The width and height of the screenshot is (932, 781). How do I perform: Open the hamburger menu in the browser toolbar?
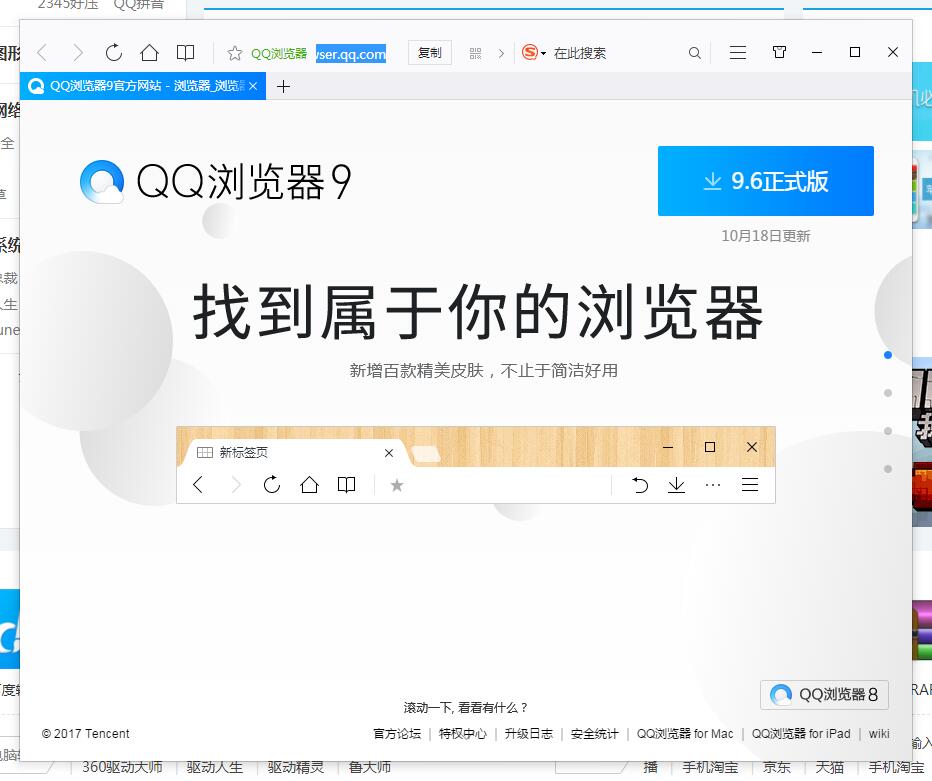point(738,53)
